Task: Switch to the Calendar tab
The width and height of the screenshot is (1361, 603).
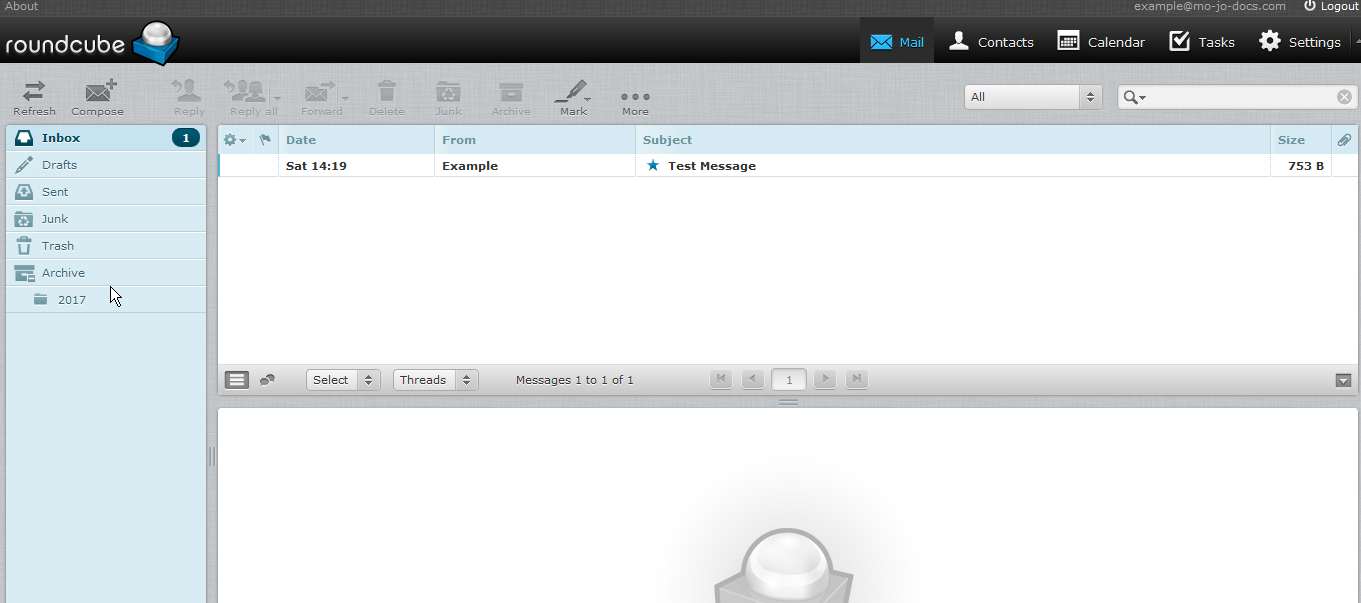Action: (1101, 42)
